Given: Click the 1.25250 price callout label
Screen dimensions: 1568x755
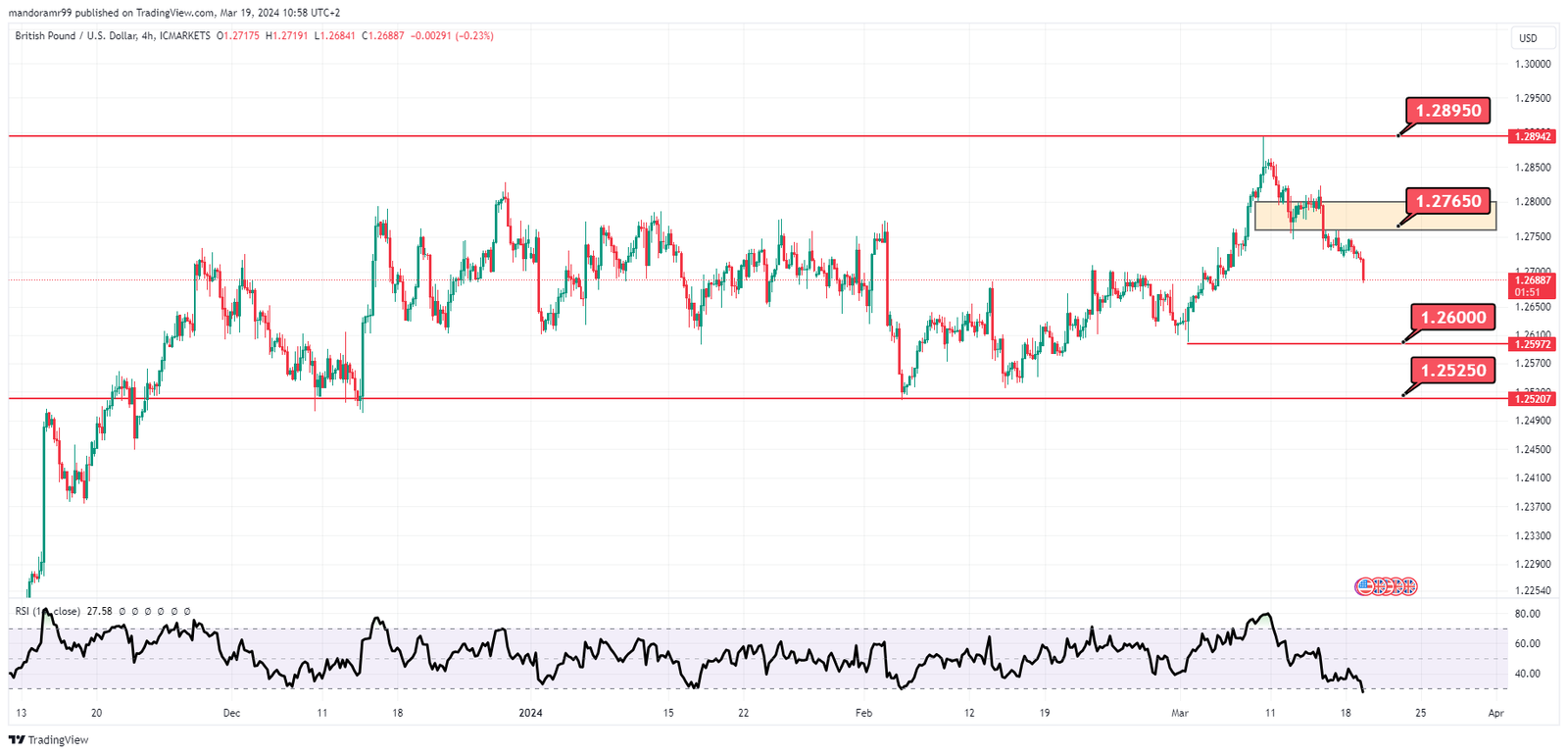Looking at the screenshot, I should [x=1453, y=370].
